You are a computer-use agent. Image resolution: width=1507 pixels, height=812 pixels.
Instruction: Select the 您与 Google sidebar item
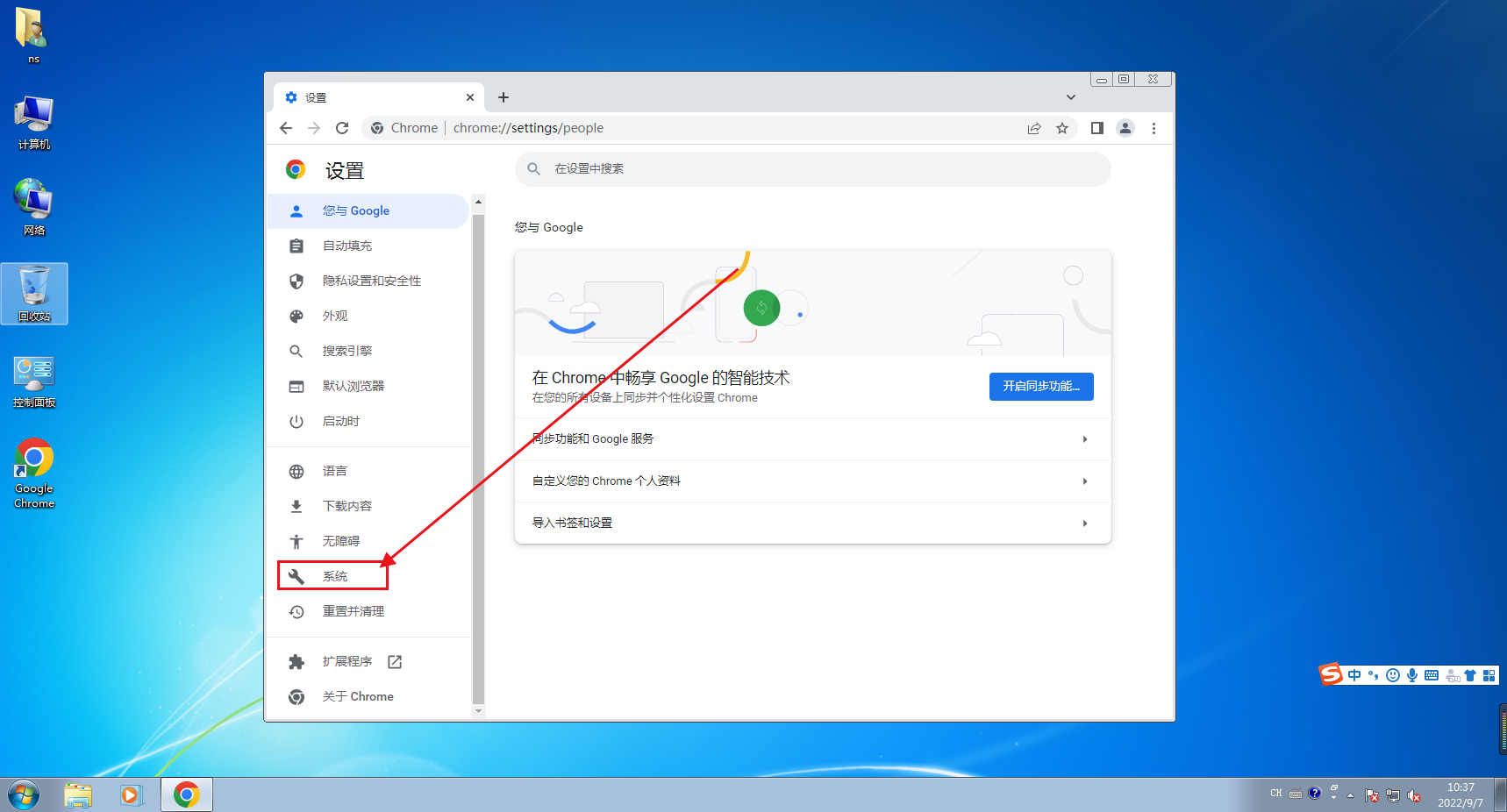pyautogui.click(x=368, y=210)
